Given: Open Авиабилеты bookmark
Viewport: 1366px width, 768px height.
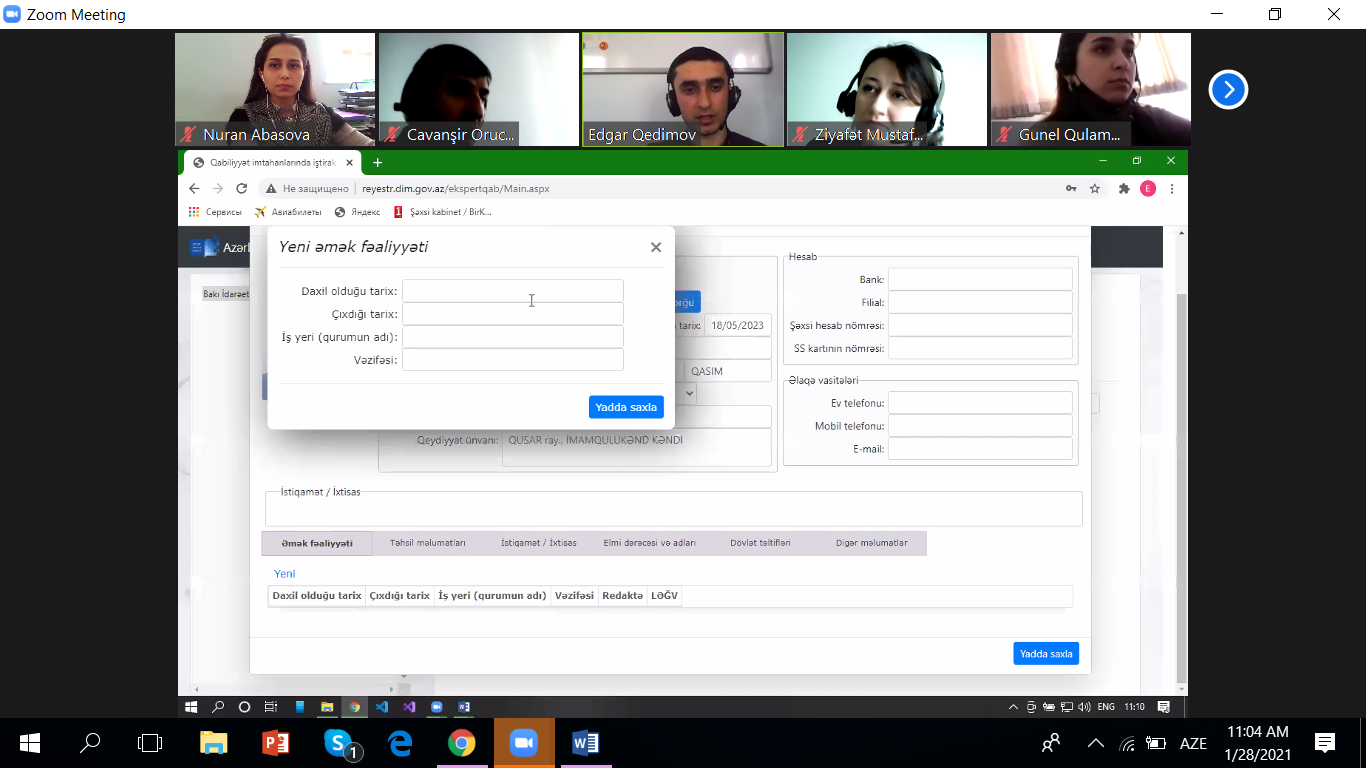Looking at the screenshot, I should (x=288, y=212).
